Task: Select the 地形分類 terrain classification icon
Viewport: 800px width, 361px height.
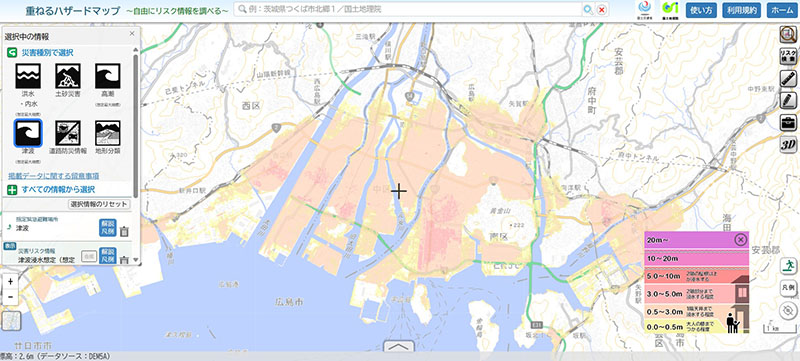Action: 108,134
